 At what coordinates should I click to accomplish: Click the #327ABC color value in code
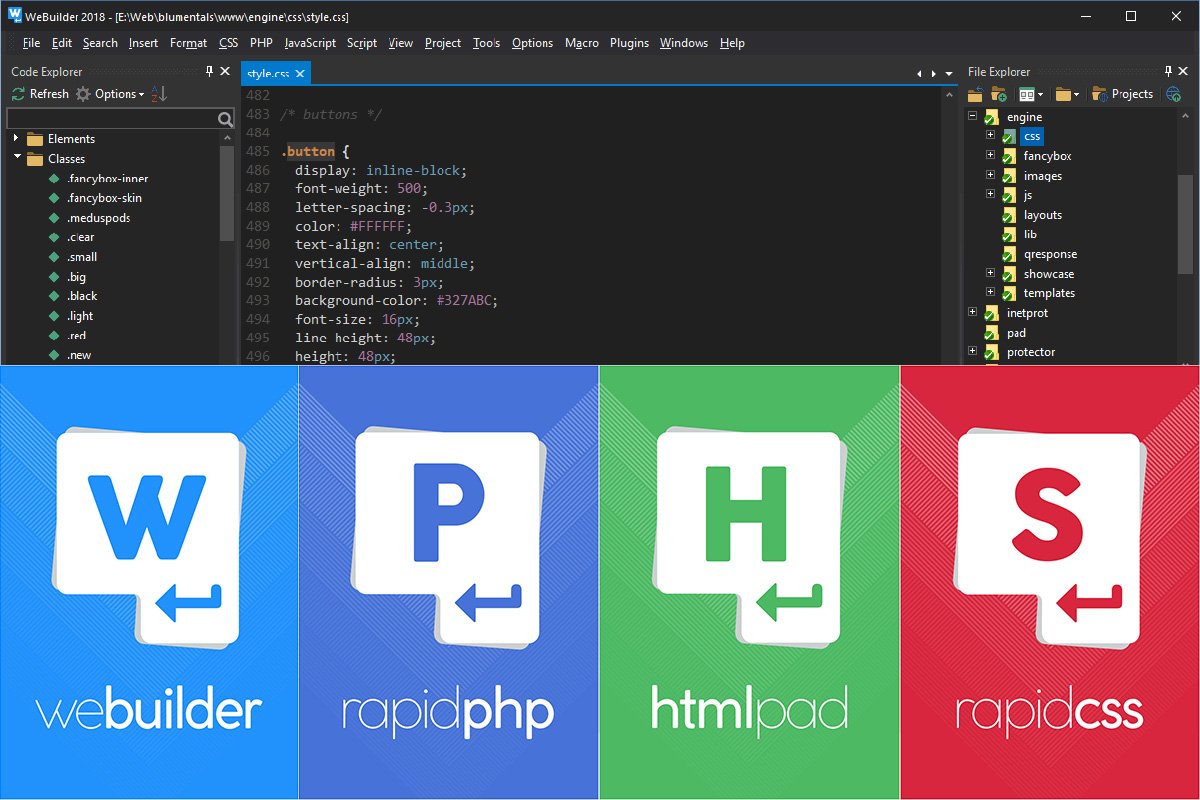(x=466, y=300)
